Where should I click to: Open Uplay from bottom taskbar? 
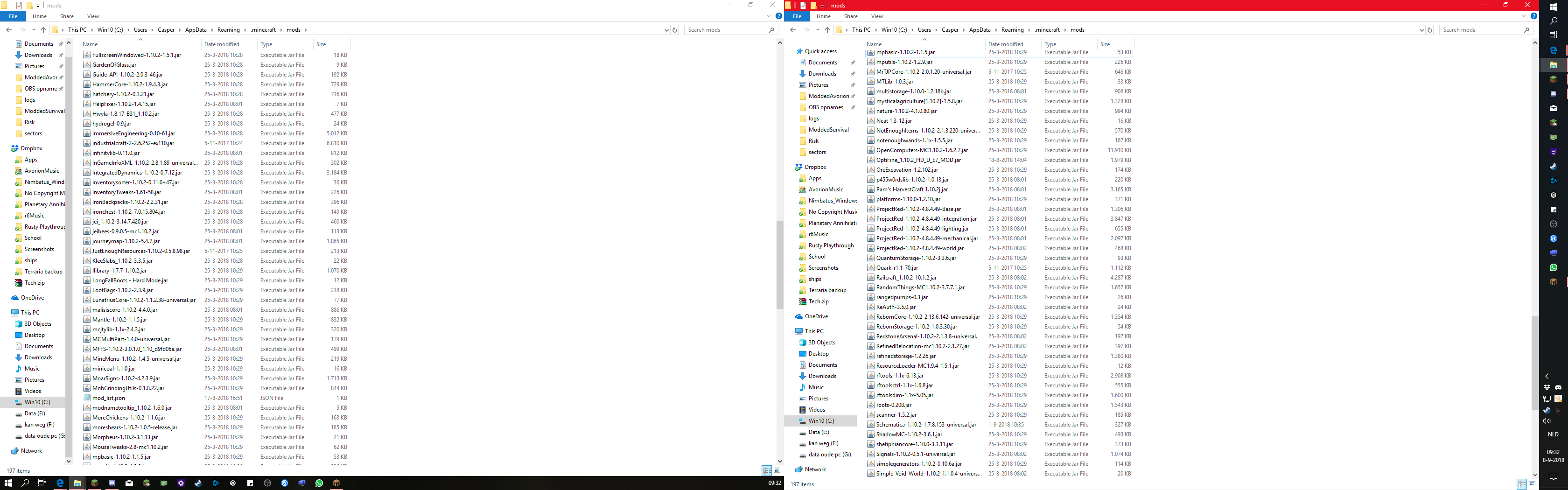284,483
